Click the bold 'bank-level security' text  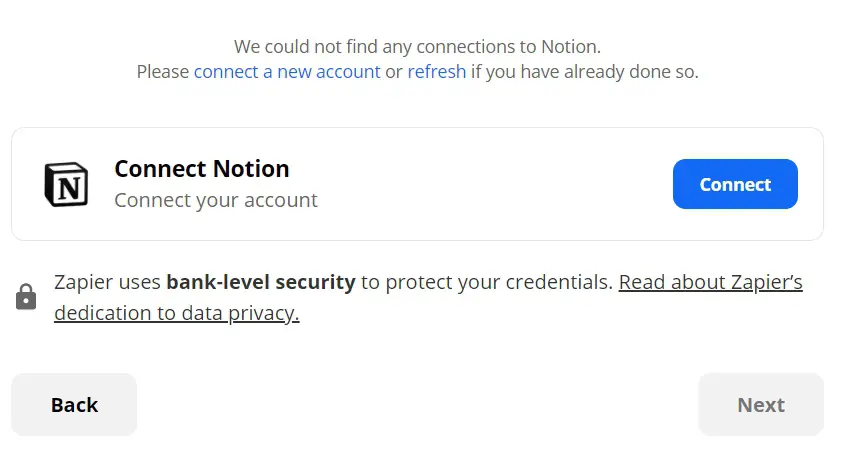pyautogui.click(x=261, y=282)
